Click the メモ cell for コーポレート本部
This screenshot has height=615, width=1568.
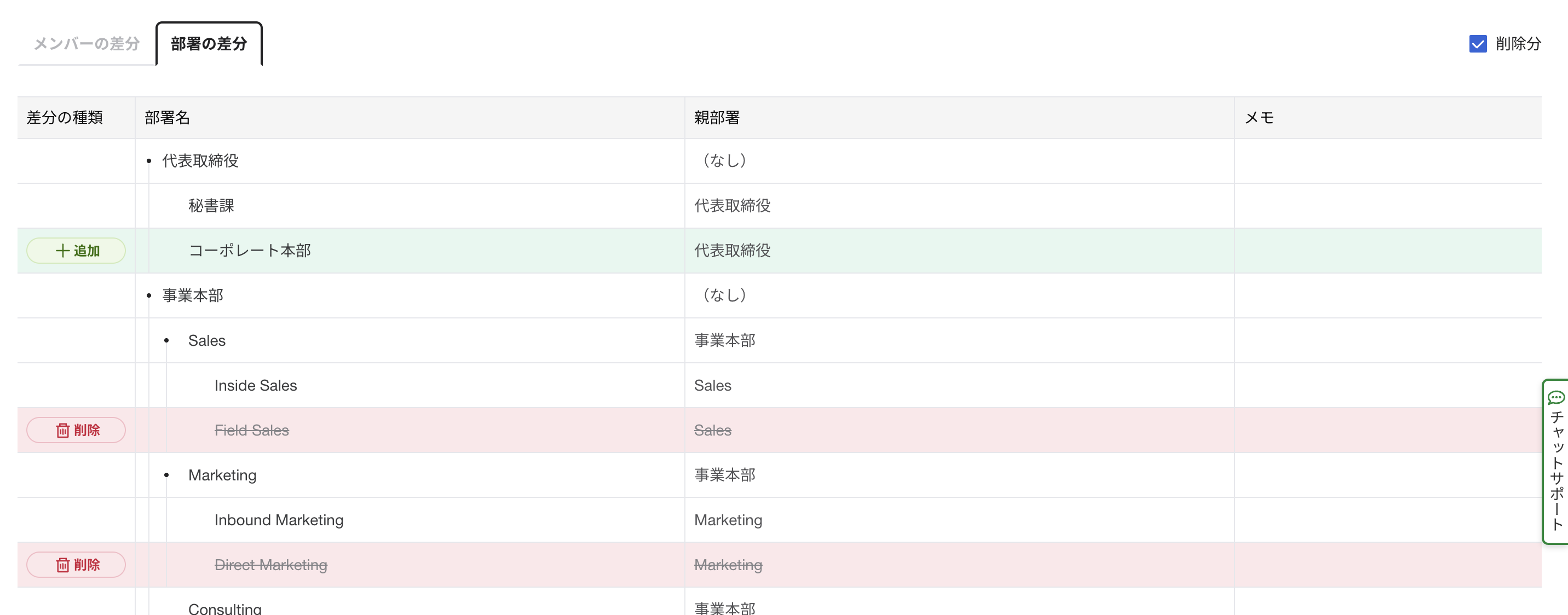tap(1388, 251)
